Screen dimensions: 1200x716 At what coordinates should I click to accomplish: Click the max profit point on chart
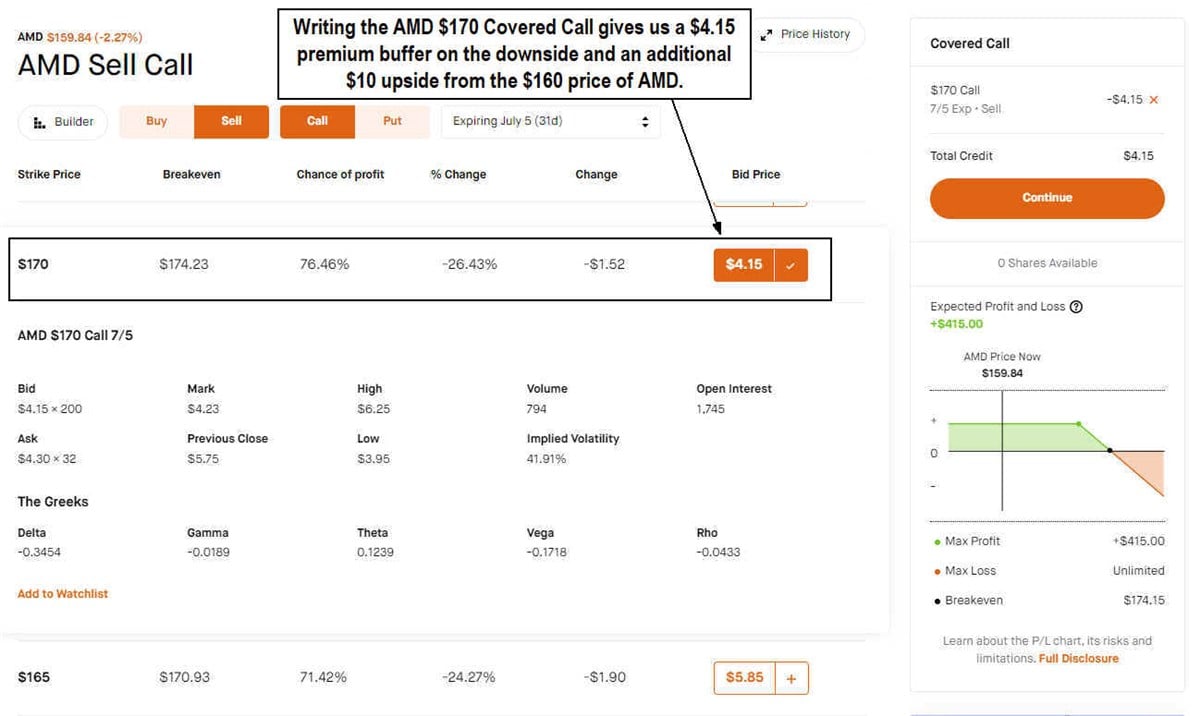pos(1078,424)
